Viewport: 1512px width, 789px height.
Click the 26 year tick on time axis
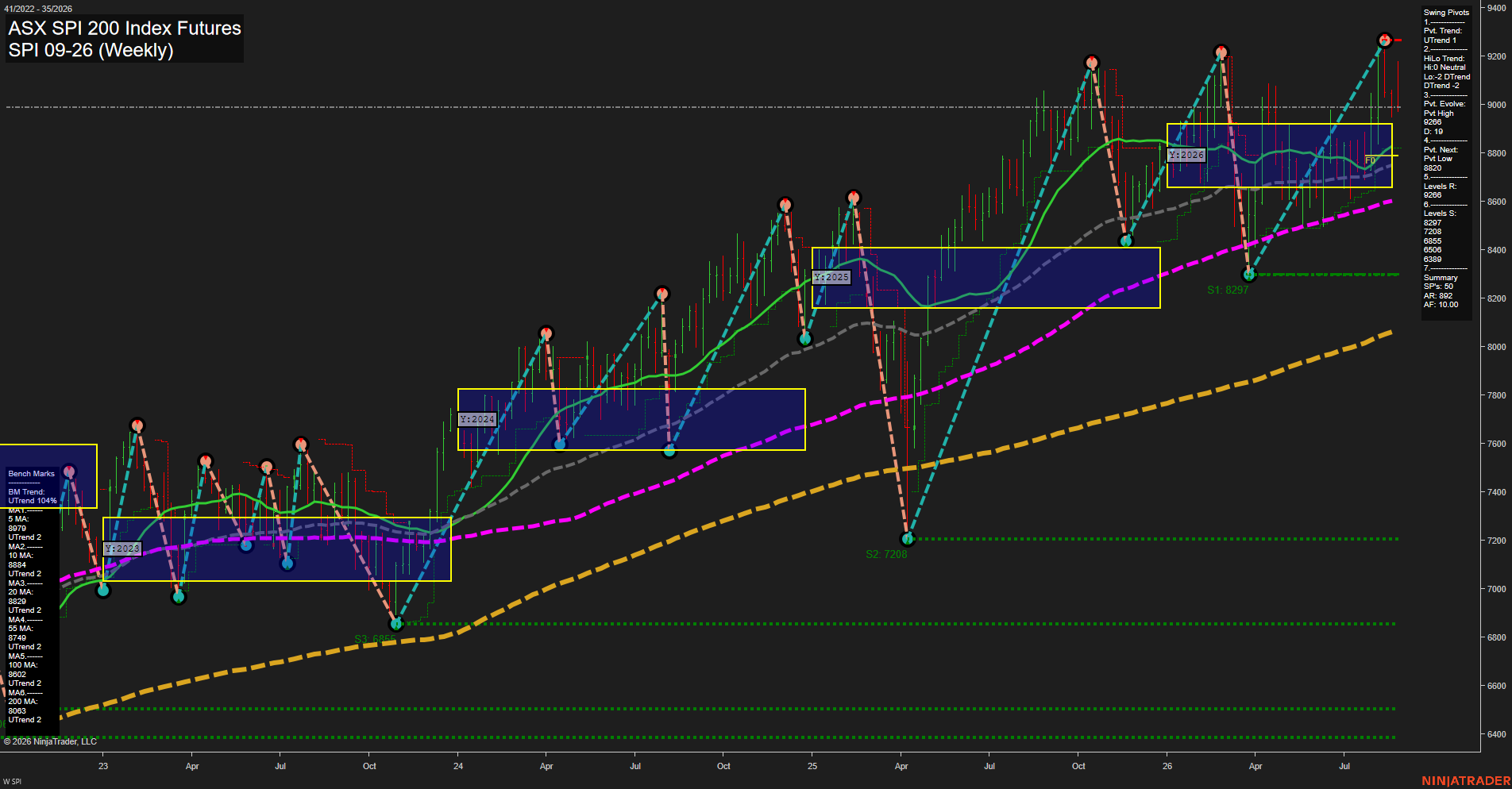point(1167,766)
